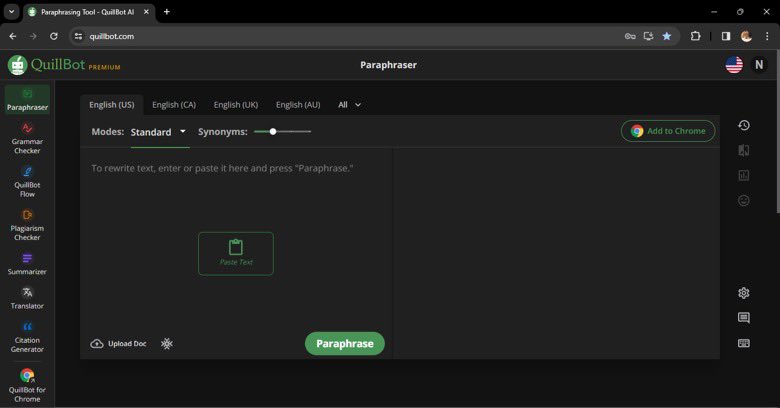Screen dimensions: 780x408
Task: Open Chrome three-dot menu
Action: click(767, 36)
